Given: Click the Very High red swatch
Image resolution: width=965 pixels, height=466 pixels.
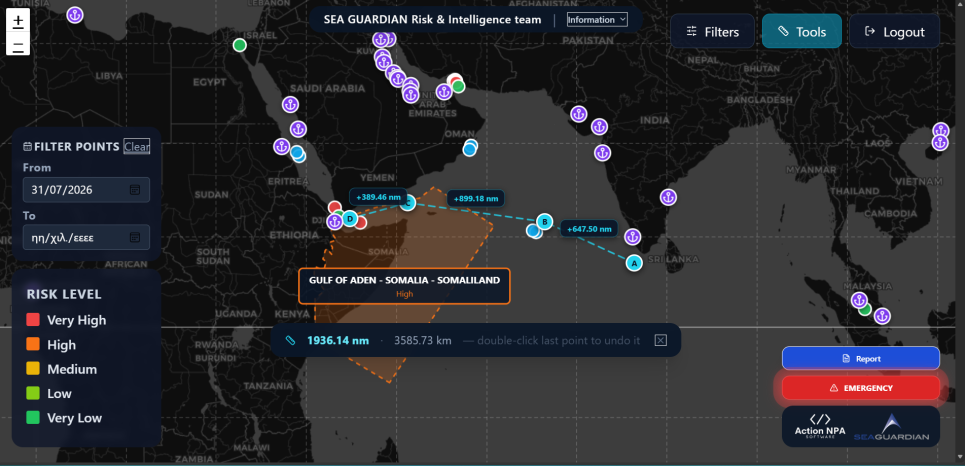Looking at the screenshot, I should (33, 319).
